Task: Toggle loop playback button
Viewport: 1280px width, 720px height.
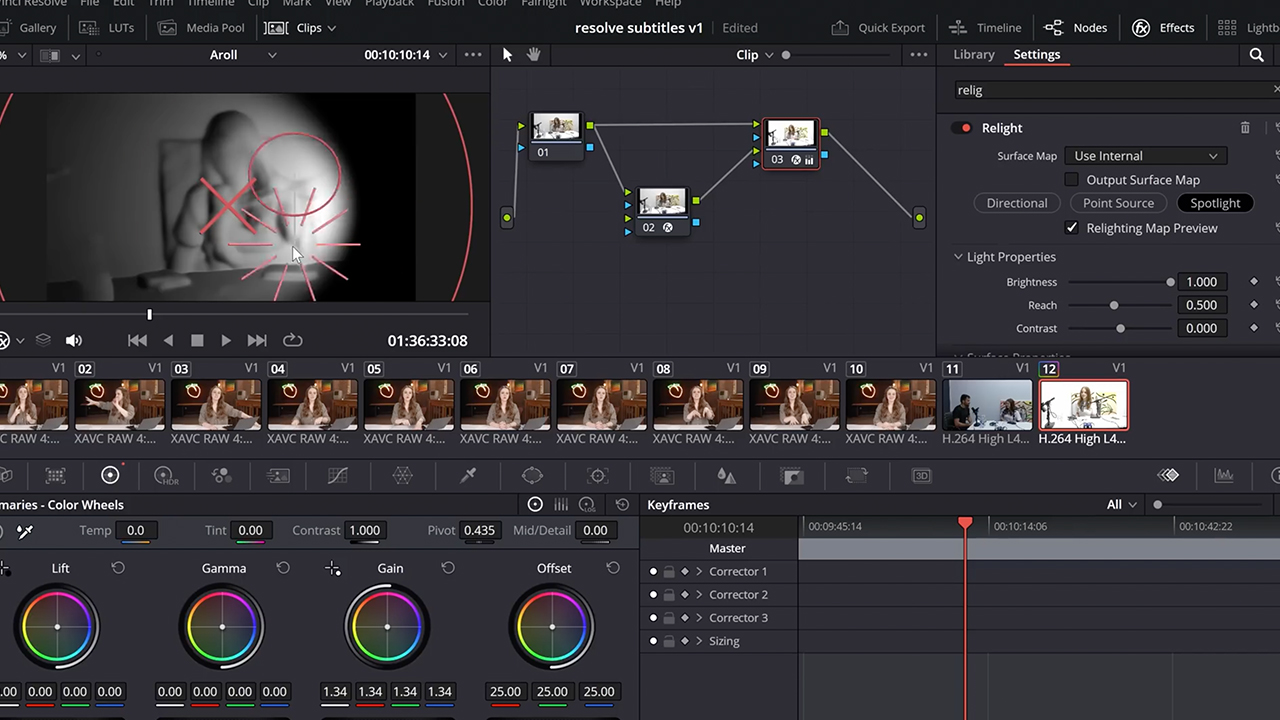Action: coord(292,340)
